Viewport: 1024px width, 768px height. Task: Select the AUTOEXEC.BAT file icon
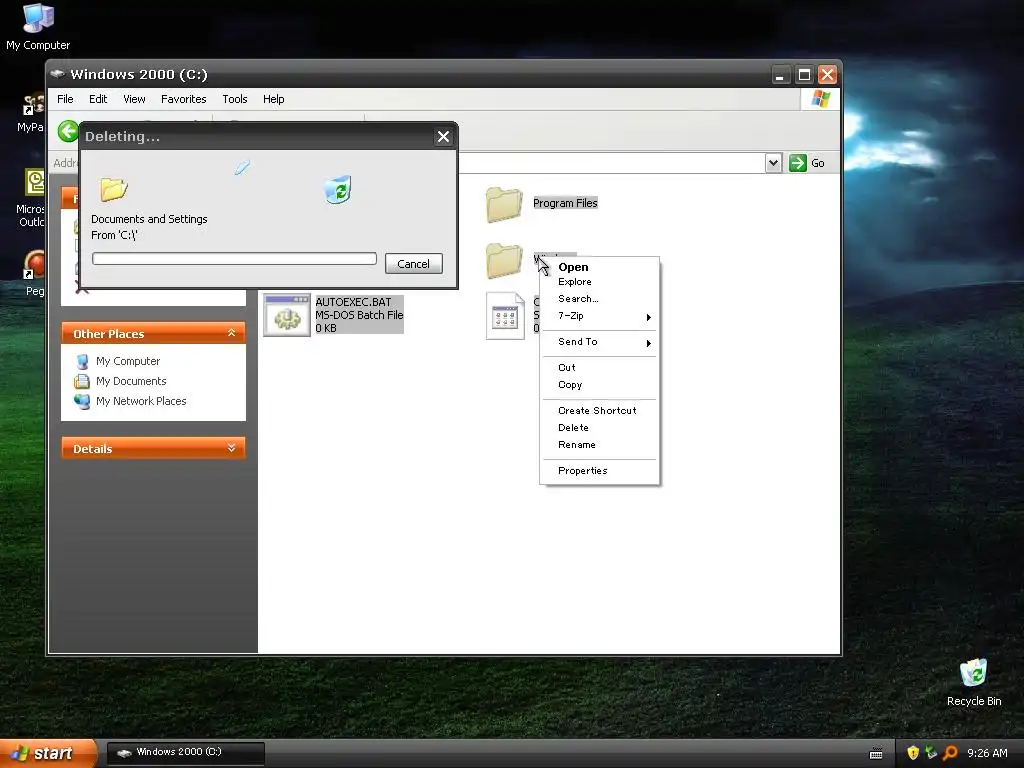[287, 315]
